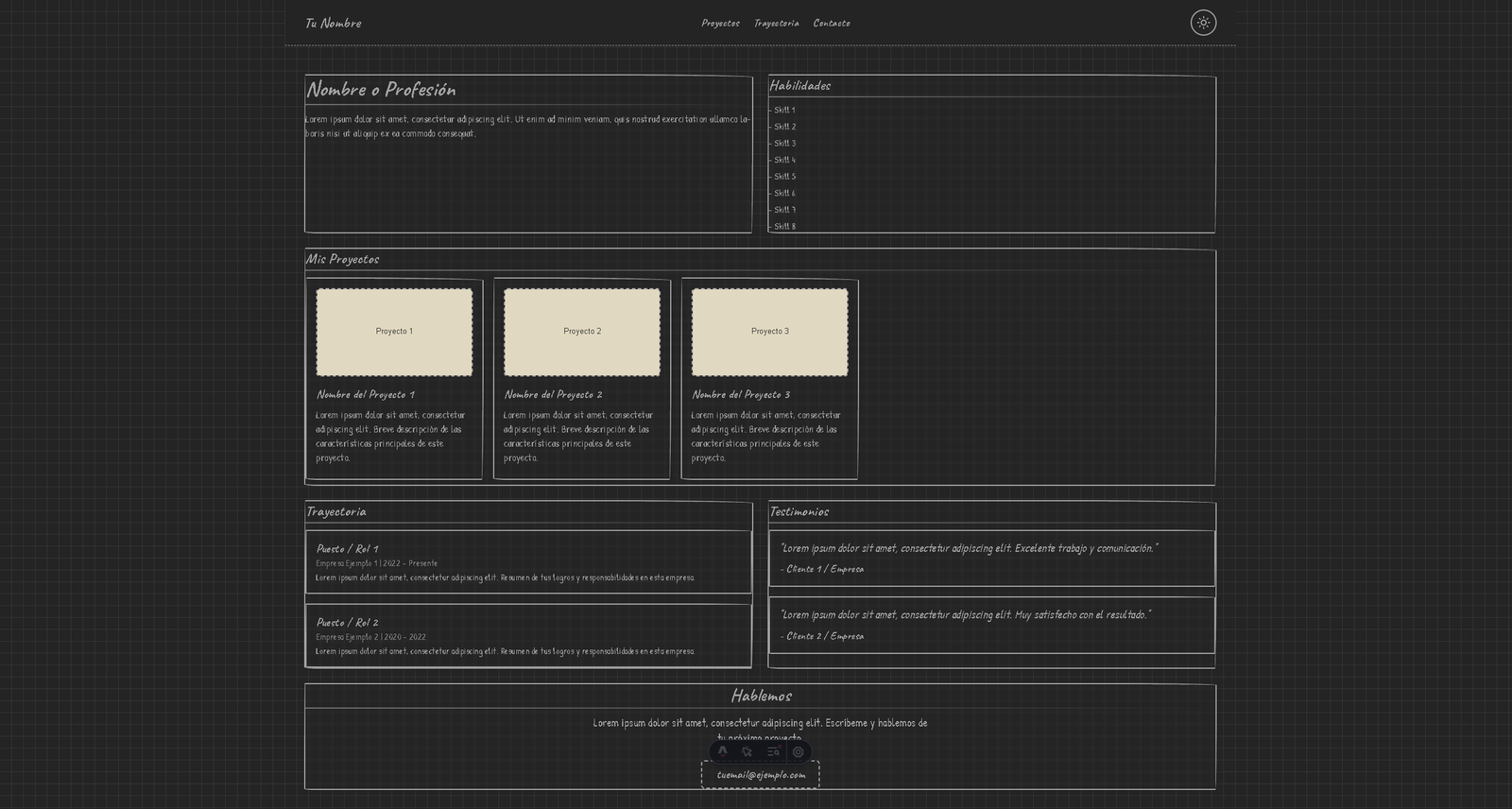Click the Puesto / Rol 1 description line
Viewport: 1512px width, 809px height.
coord(505,577)
